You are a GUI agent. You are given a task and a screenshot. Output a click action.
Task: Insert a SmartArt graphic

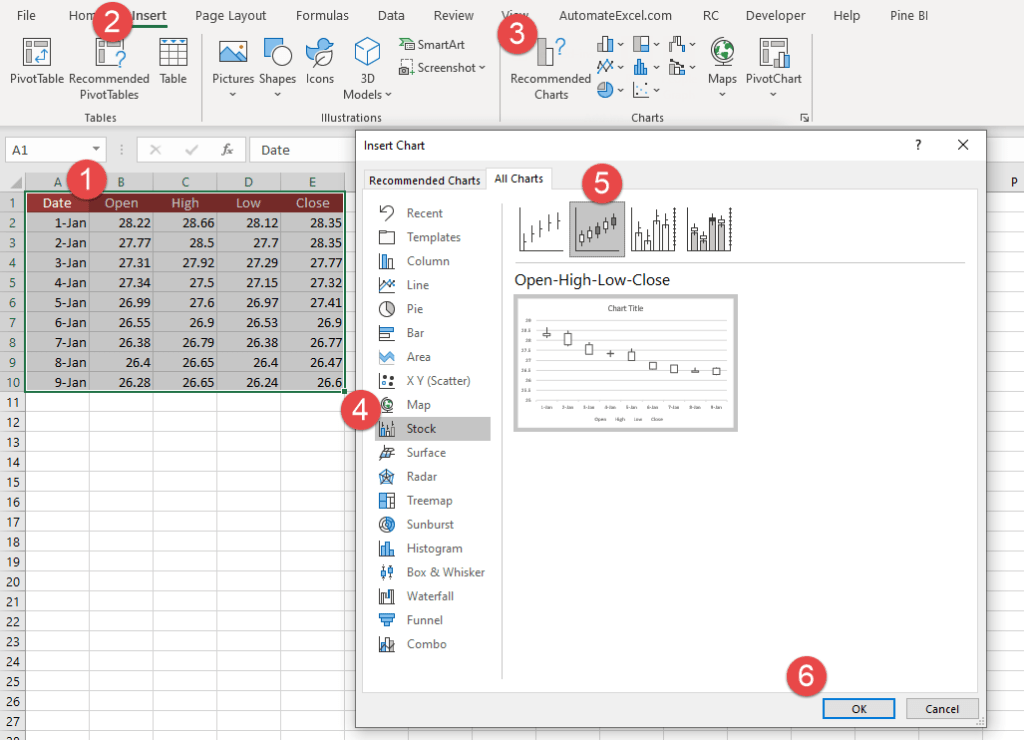click(x=435, y=44)
